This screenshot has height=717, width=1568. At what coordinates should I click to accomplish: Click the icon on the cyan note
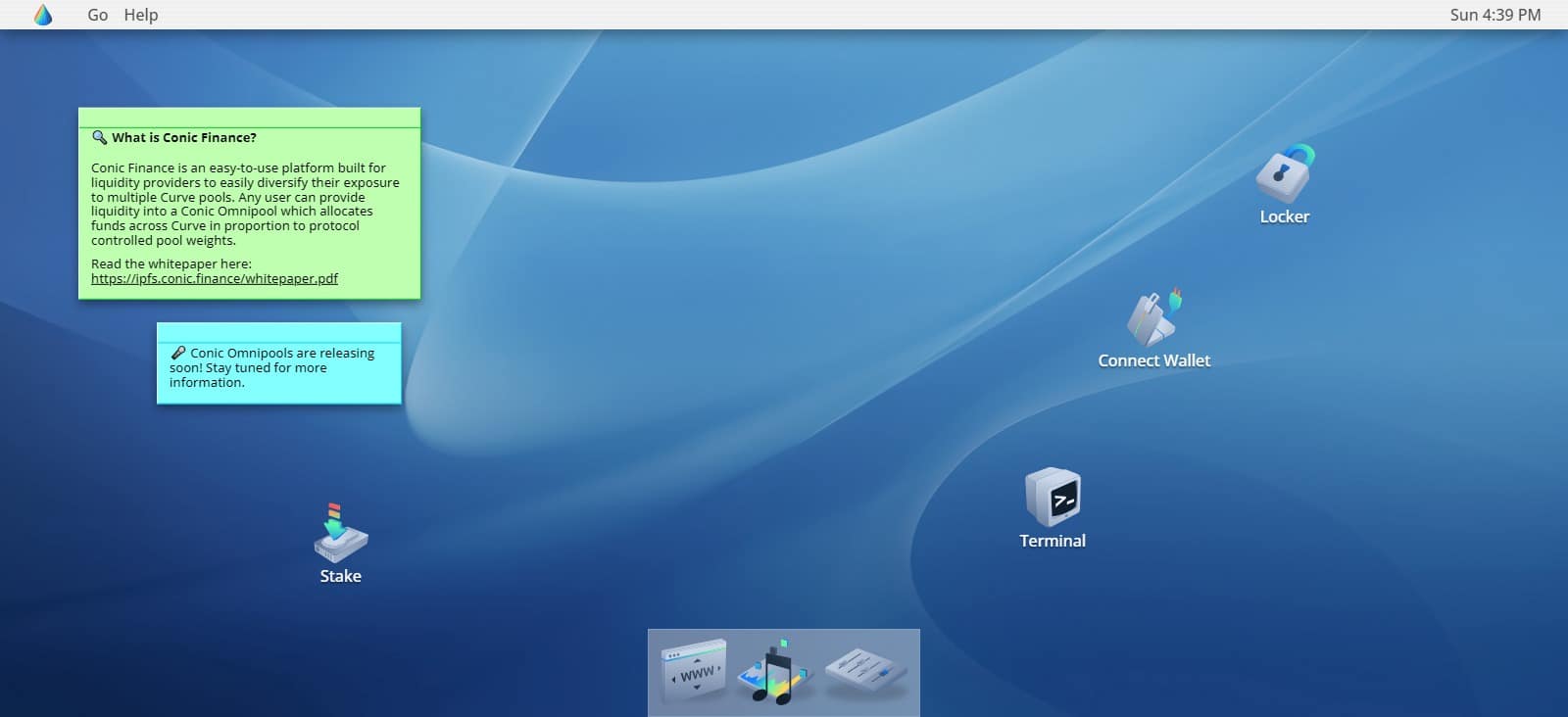tap(177, 353)
